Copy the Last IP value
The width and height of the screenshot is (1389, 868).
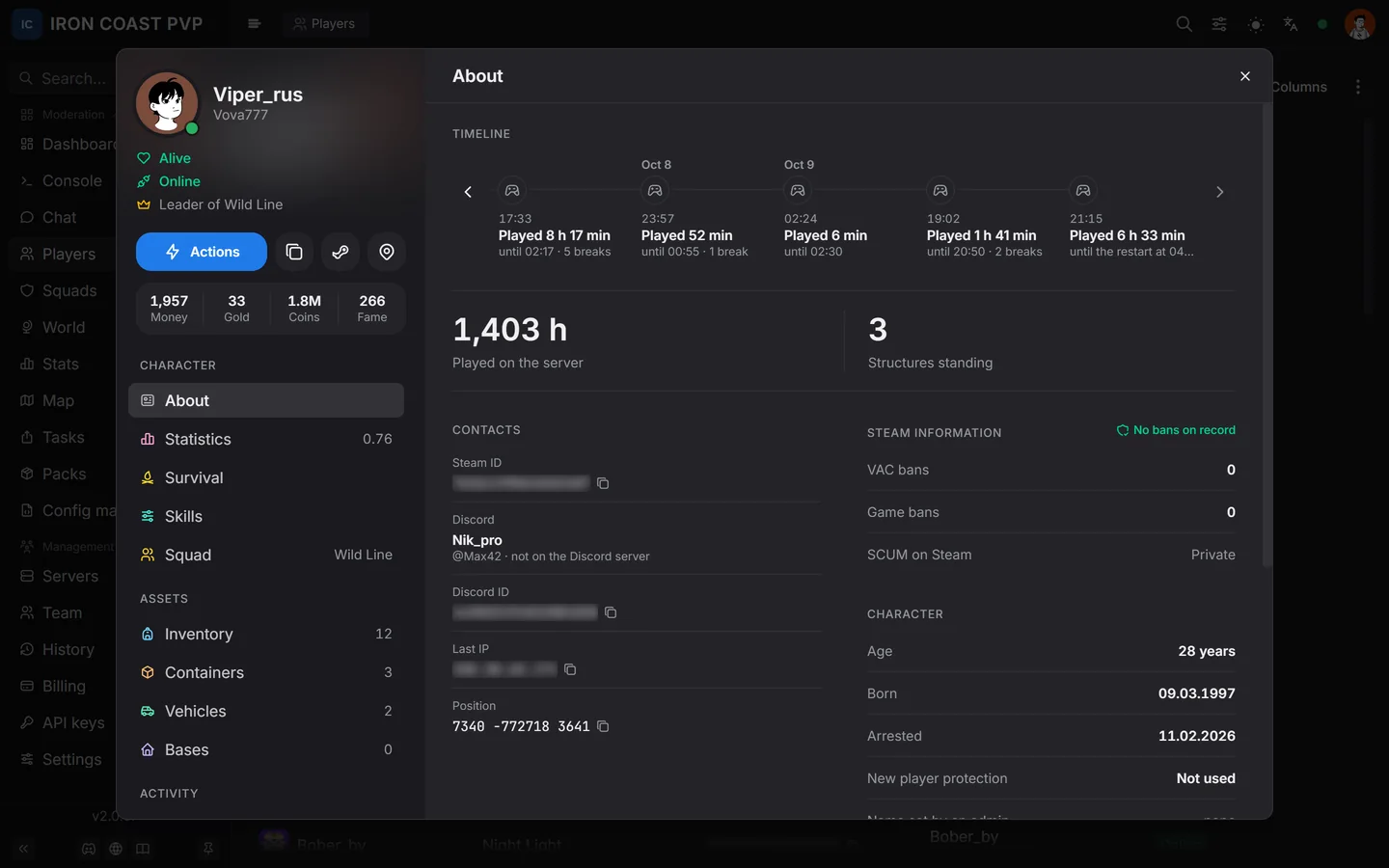(x=570, y=669)
